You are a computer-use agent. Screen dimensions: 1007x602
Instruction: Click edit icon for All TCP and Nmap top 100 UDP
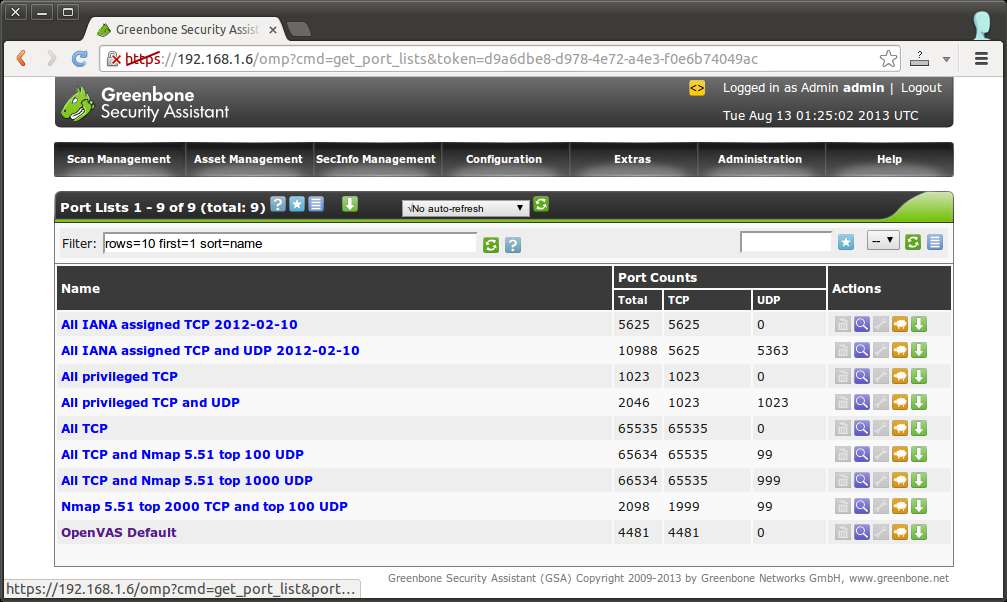point(881,454)
